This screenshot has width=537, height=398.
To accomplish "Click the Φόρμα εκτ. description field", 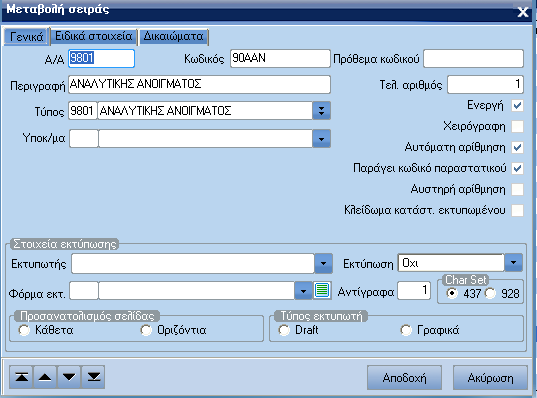I will pos(197,291).
